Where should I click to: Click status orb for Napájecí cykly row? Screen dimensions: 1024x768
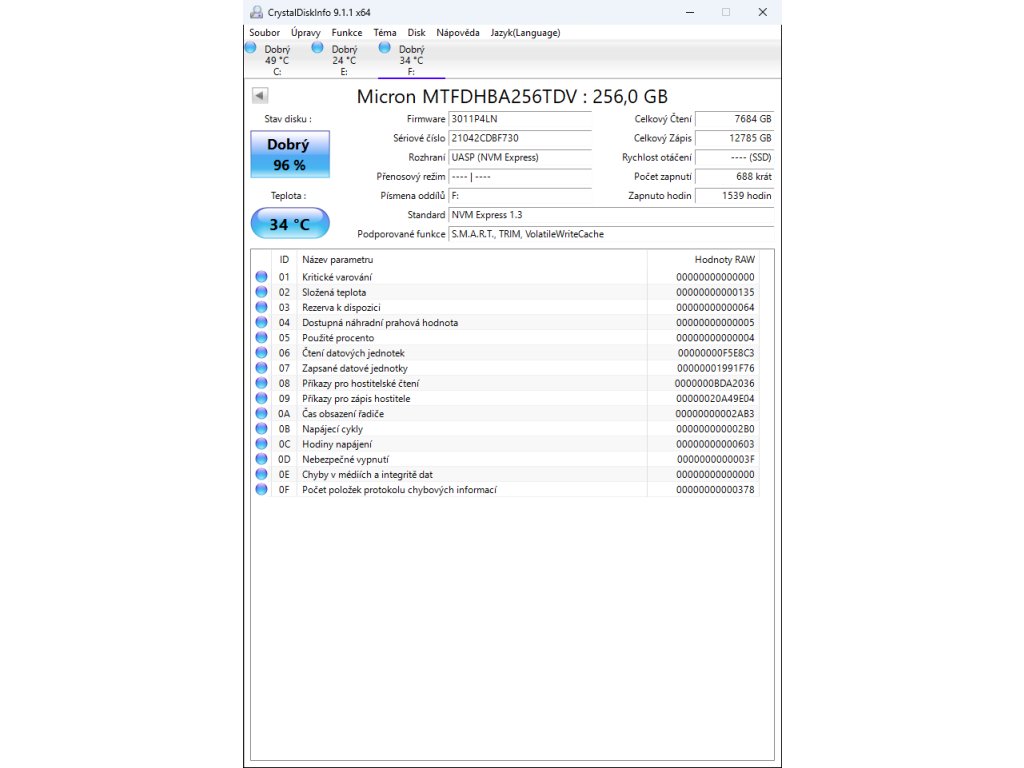click(261, 429)
